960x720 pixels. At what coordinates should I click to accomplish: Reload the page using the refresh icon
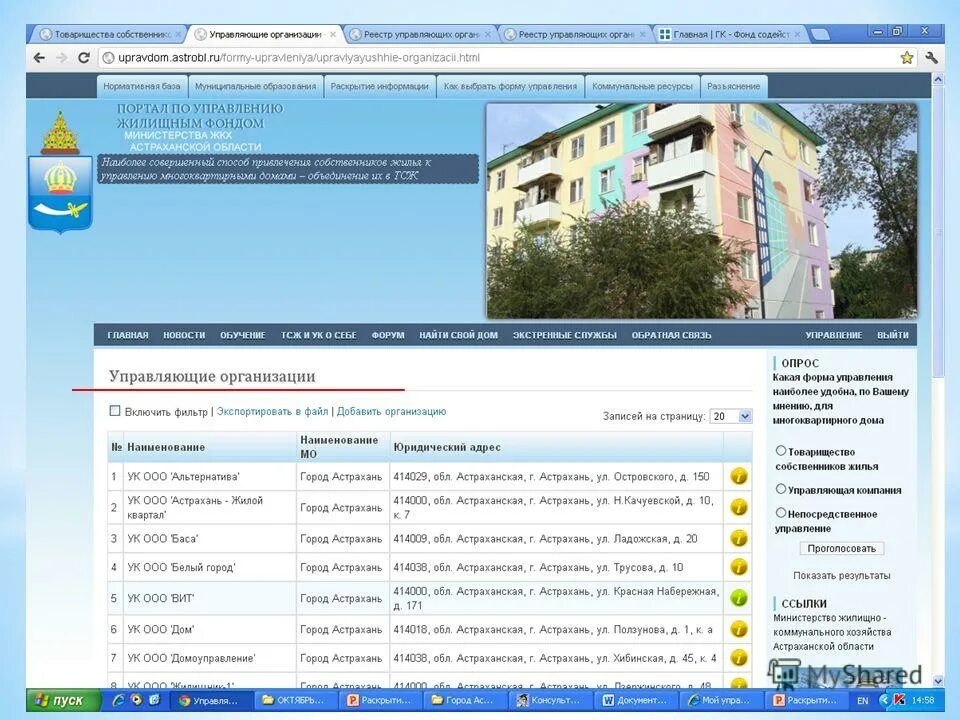(86, 57)
